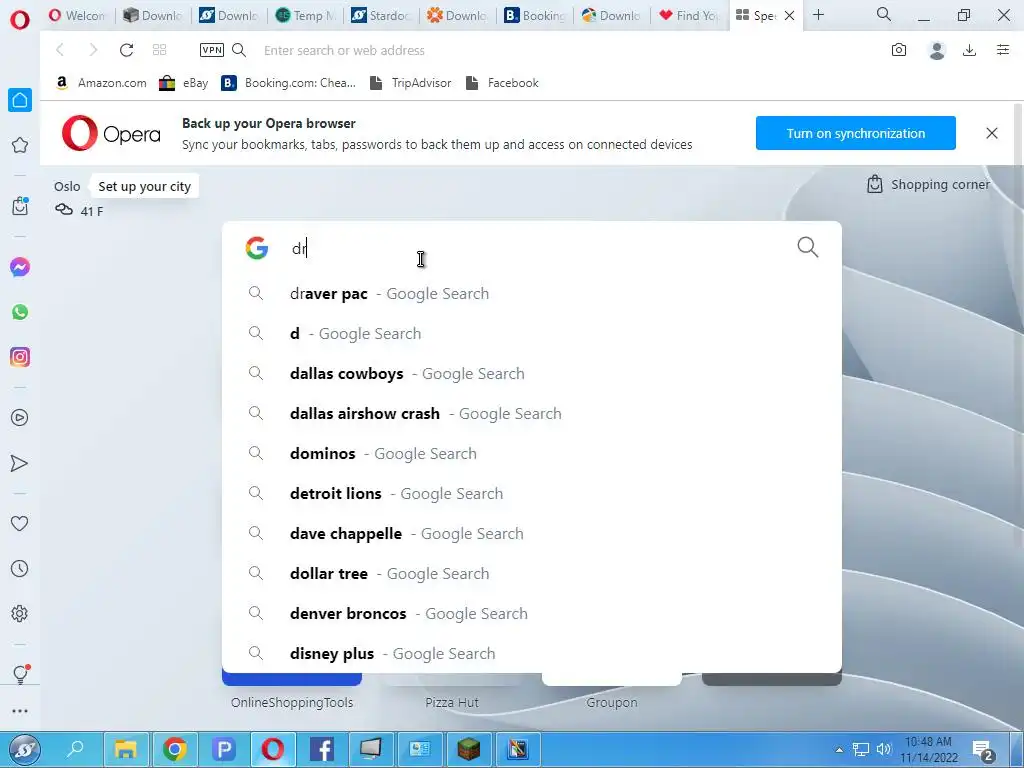Open Settings gear in sidebar
Viewport: 1024px width, 768px height.
click(20, 614)
